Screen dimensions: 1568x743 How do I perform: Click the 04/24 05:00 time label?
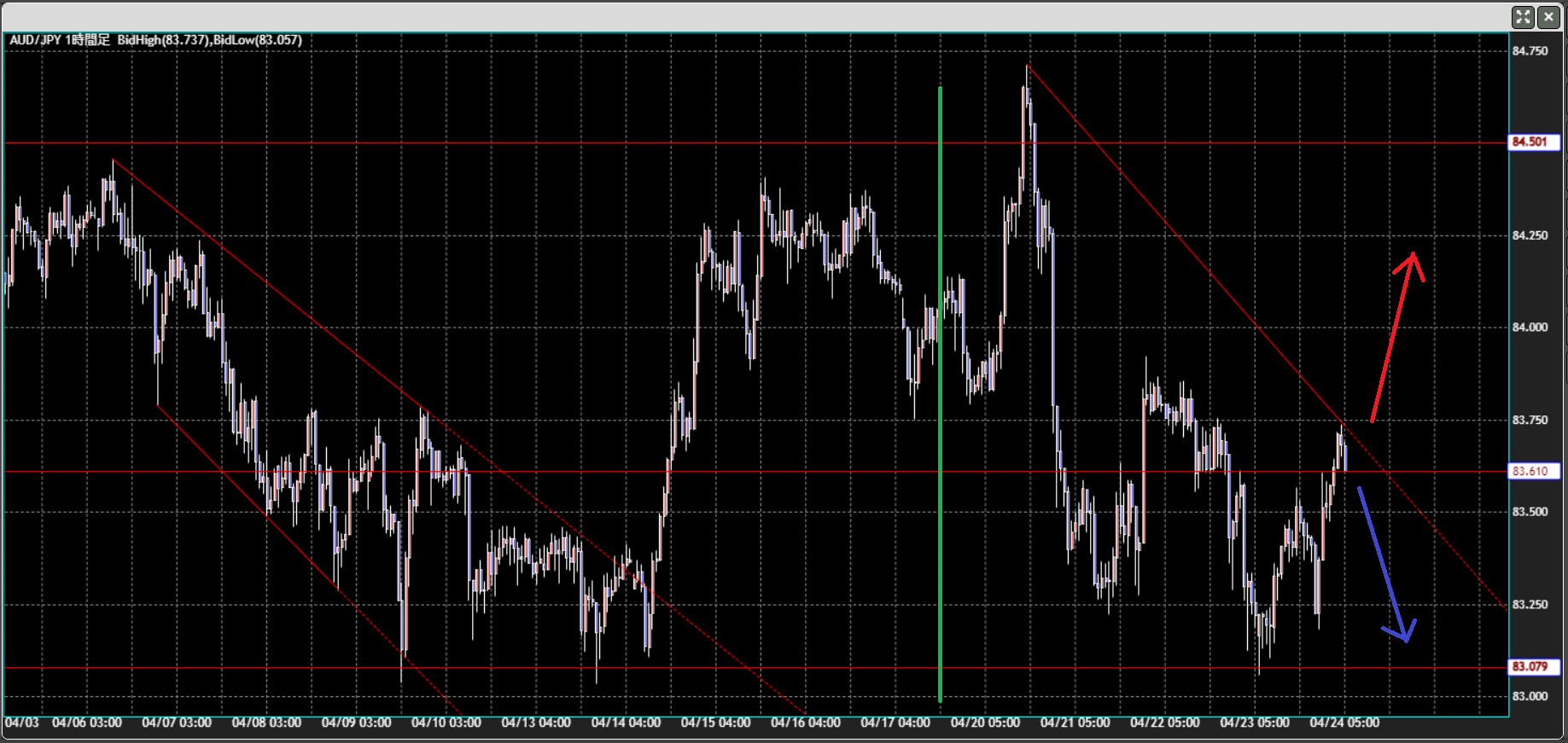pyautogui.click(x=1344, y=723)
